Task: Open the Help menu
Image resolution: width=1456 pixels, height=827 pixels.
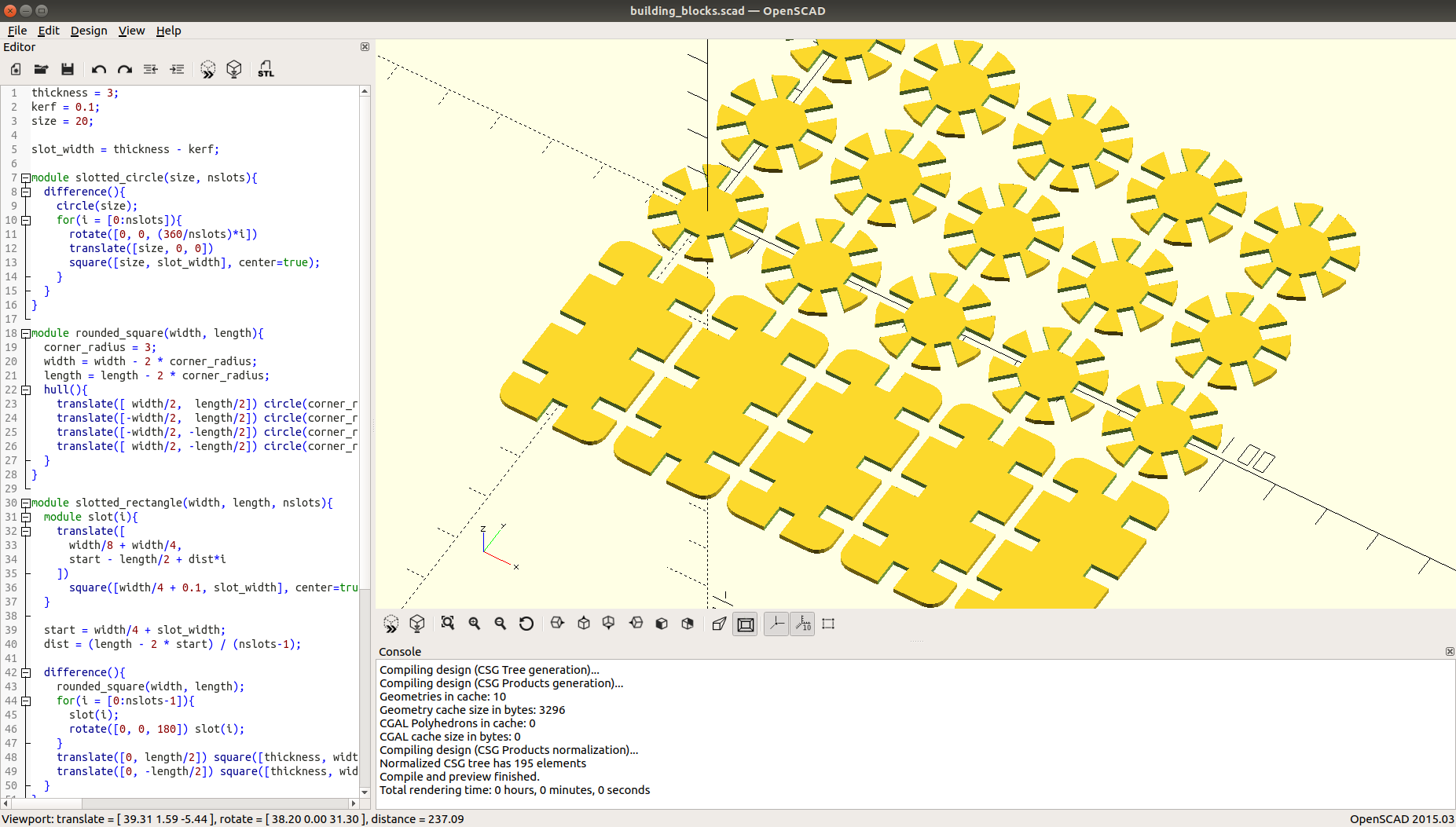Action: point(168,31)
